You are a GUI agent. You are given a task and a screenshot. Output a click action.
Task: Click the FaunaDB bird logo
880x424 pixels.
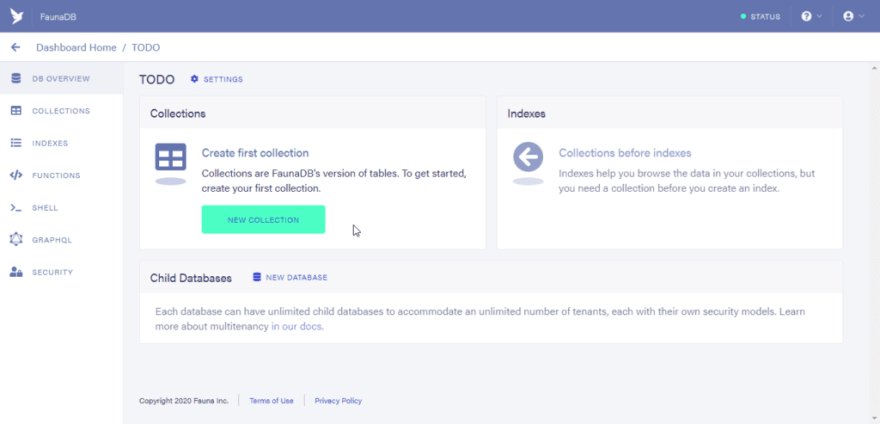[x=17, y=16]
